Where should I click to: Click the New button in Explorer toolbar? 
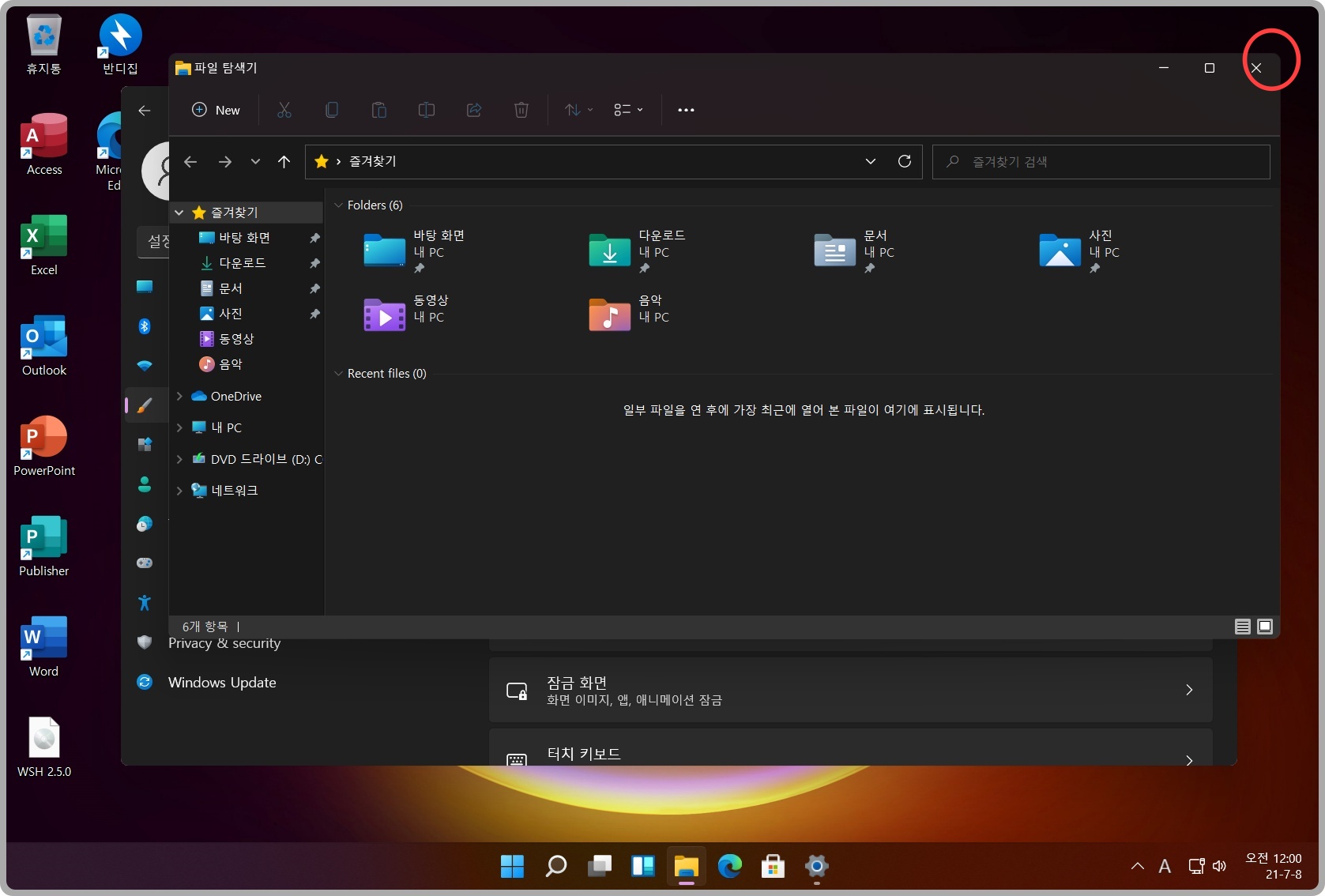pyautogui.click(x=216, y=110)
